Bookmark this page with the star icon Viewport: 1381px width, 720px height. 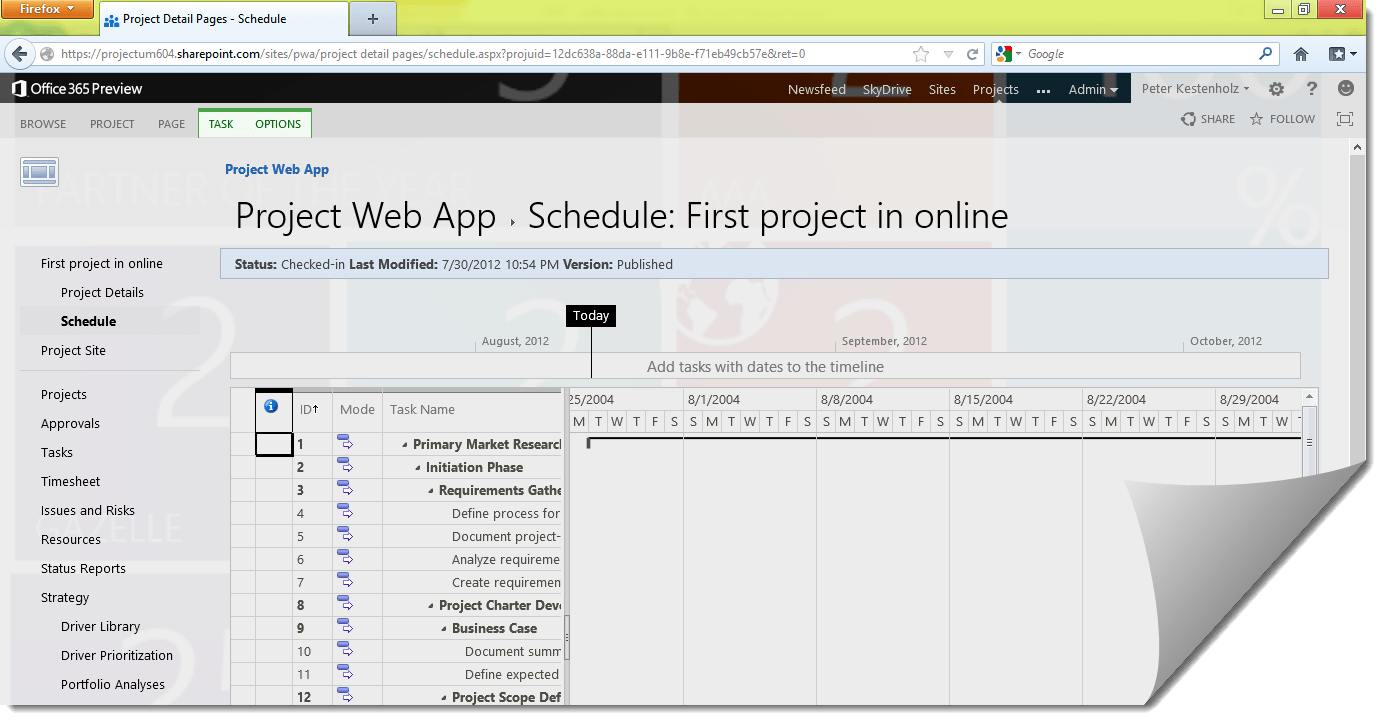point(921,54)
